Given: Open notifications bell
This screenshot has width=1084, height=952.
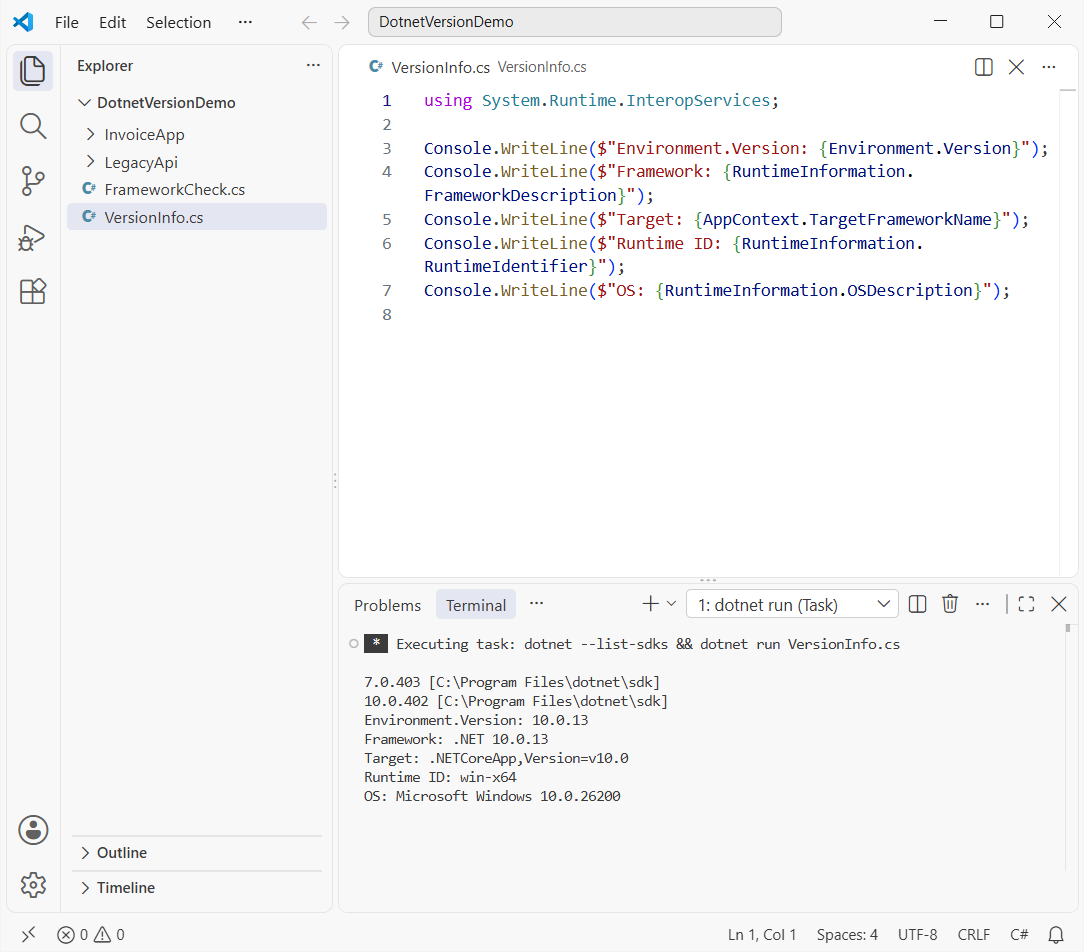Looking at the screenshot, I should tap(1056, 935).
